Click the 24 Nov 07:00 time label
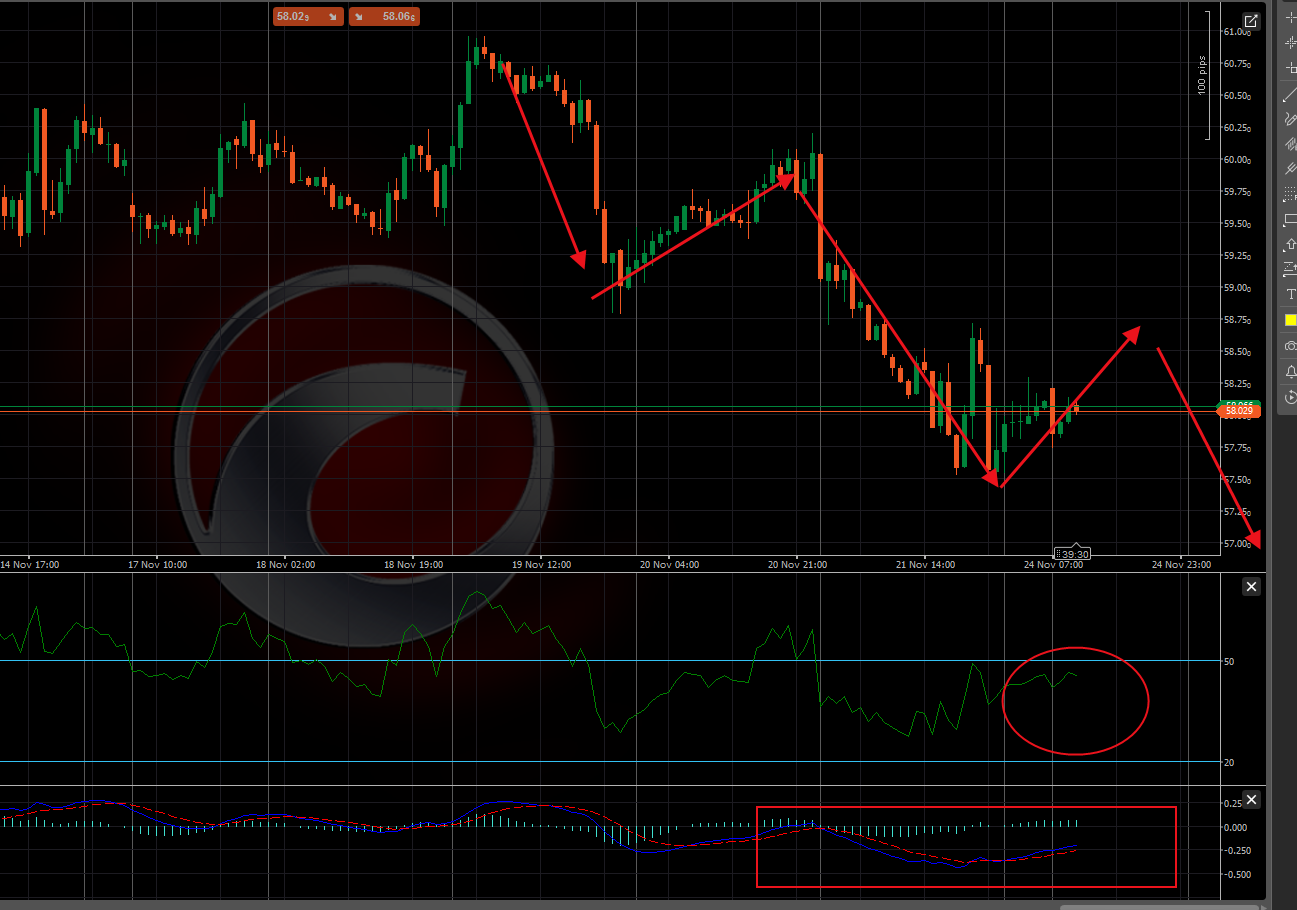 tap(1053, 565)
